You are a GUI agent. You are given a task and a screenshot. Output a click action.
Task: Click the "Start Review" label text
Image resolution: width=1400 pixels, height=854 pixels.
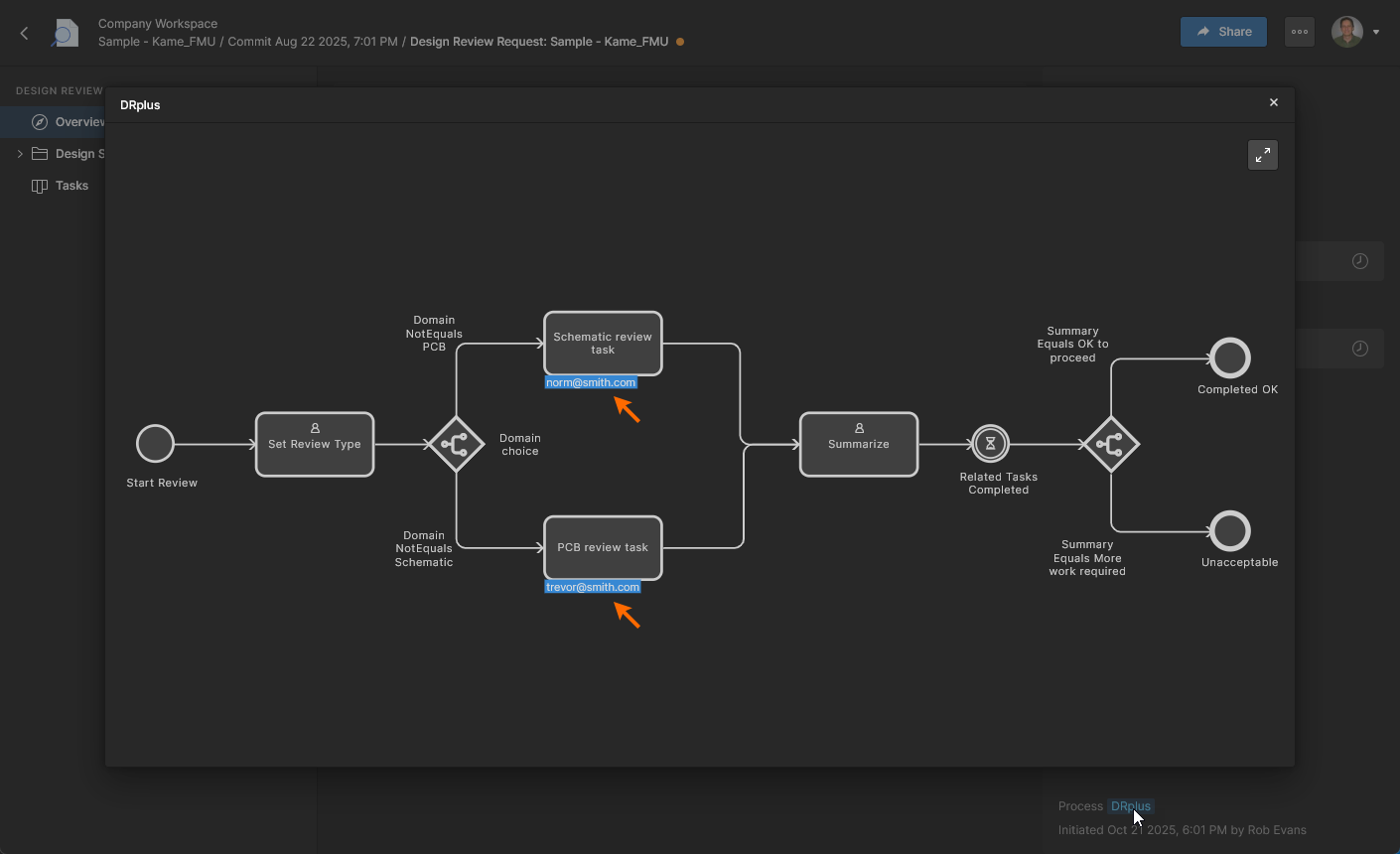pyautogui.click(x=162, y=483)
